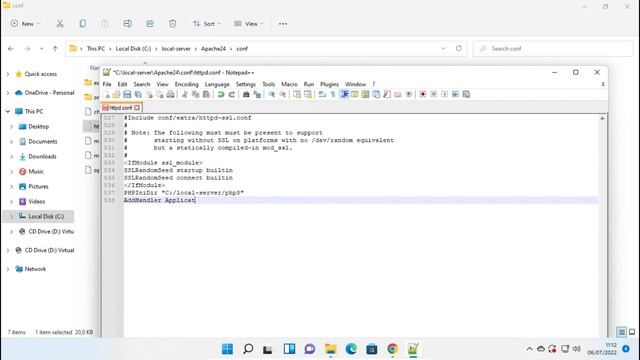
Task: Toggle Synchronize Horizontal Scrolling icon
Action: pos(308,95)
